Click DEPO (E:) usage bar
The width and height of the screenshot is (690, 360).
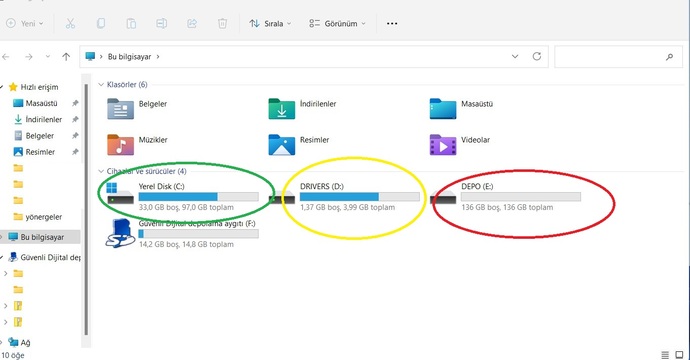pos(521,197)
